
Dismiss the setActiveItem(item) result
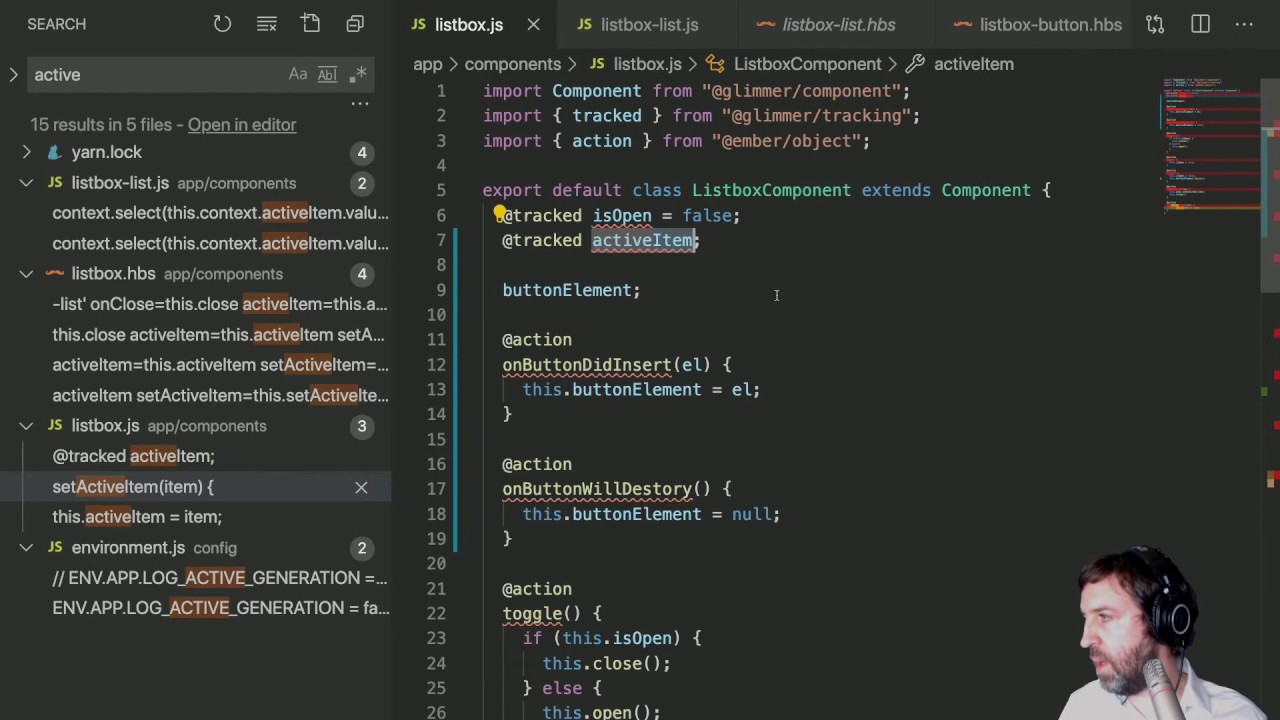point(361,487)
